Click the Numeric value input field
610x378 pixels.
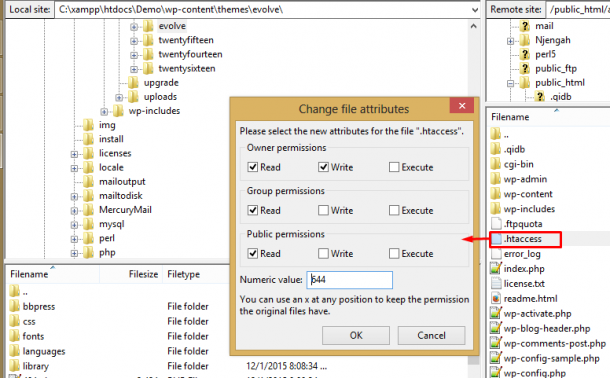pos(350,280)
